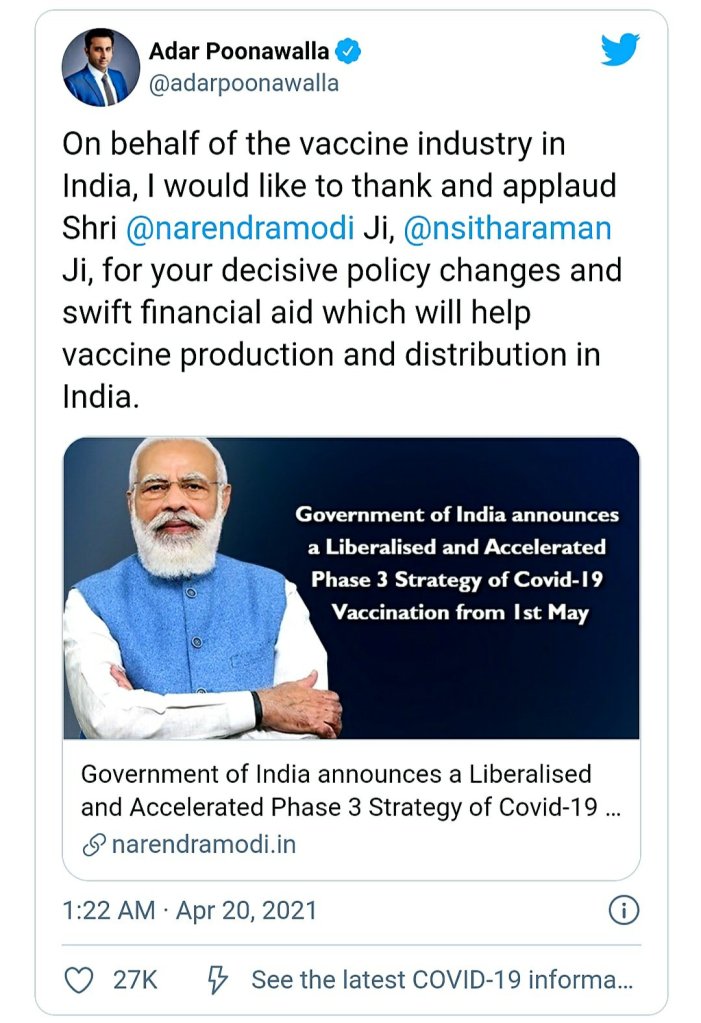Click the lightning bolt icon

[x=215, y=979]
